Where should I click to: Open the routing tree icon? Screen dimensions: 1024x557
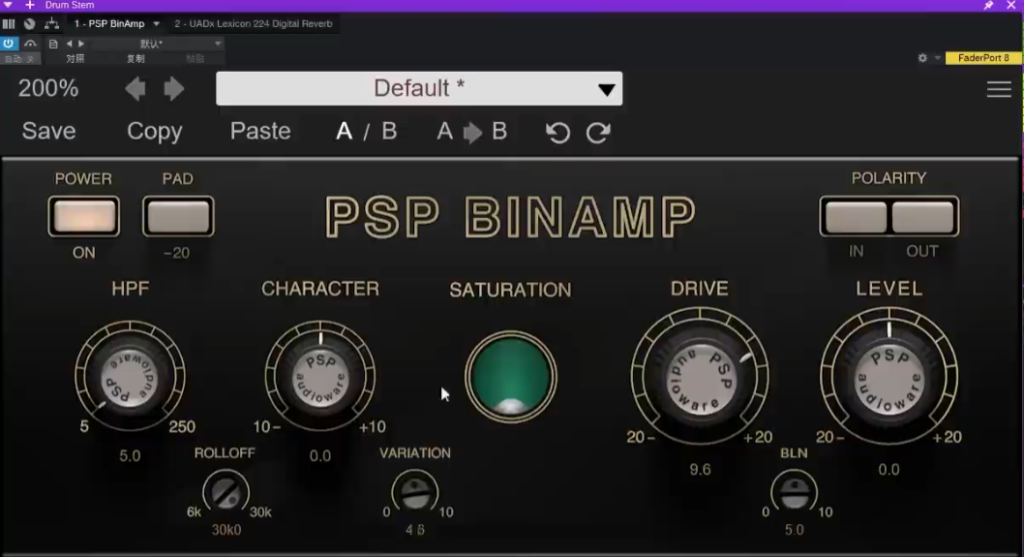point(52,24)
